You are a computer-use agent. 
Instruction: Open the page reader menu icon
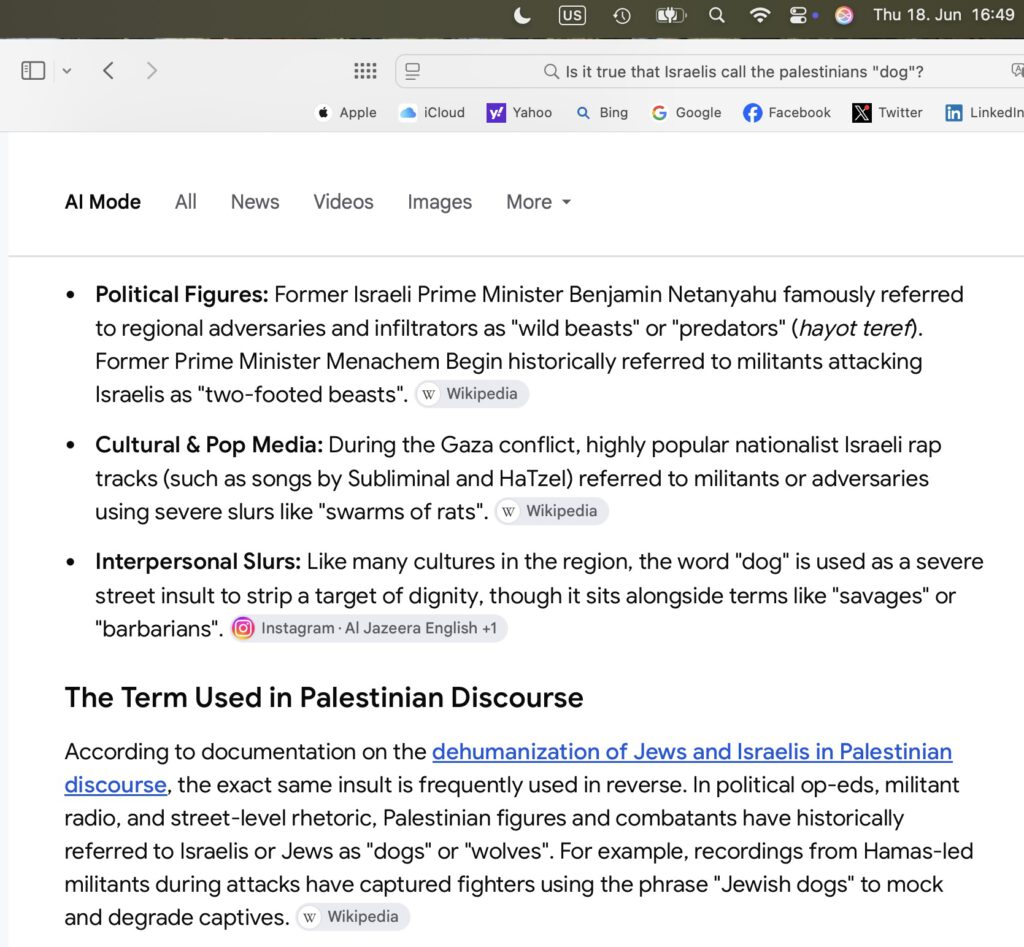412,71
